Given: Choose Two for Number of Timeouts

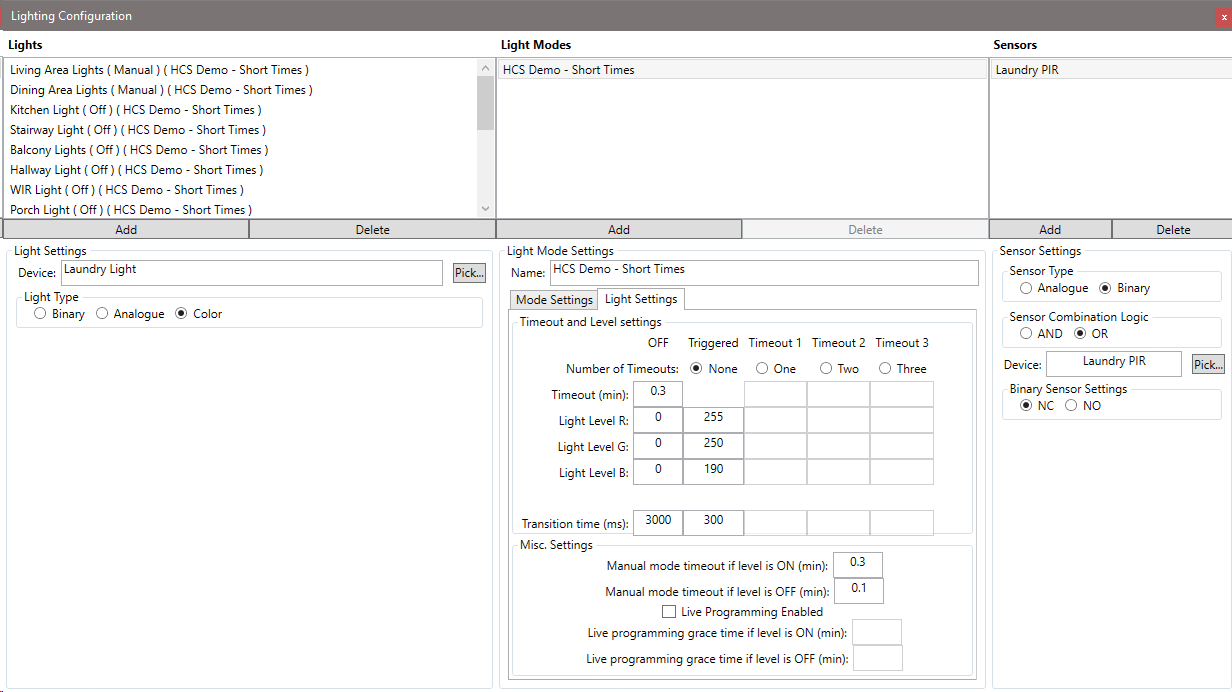Looking at the screenshot, I should [826, 369].
